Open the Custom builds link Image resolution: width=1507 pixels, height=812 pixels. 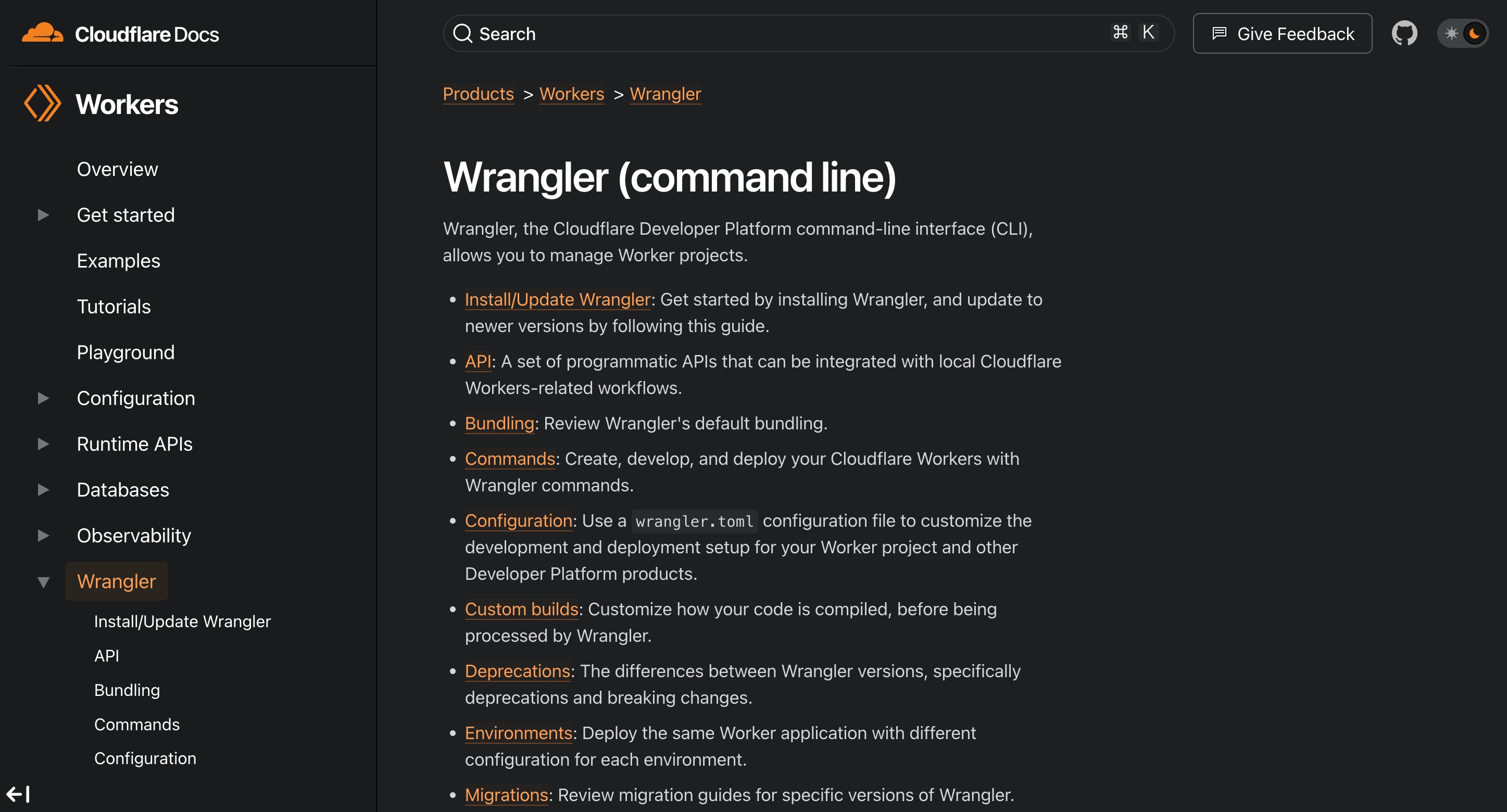pos(521,609)
